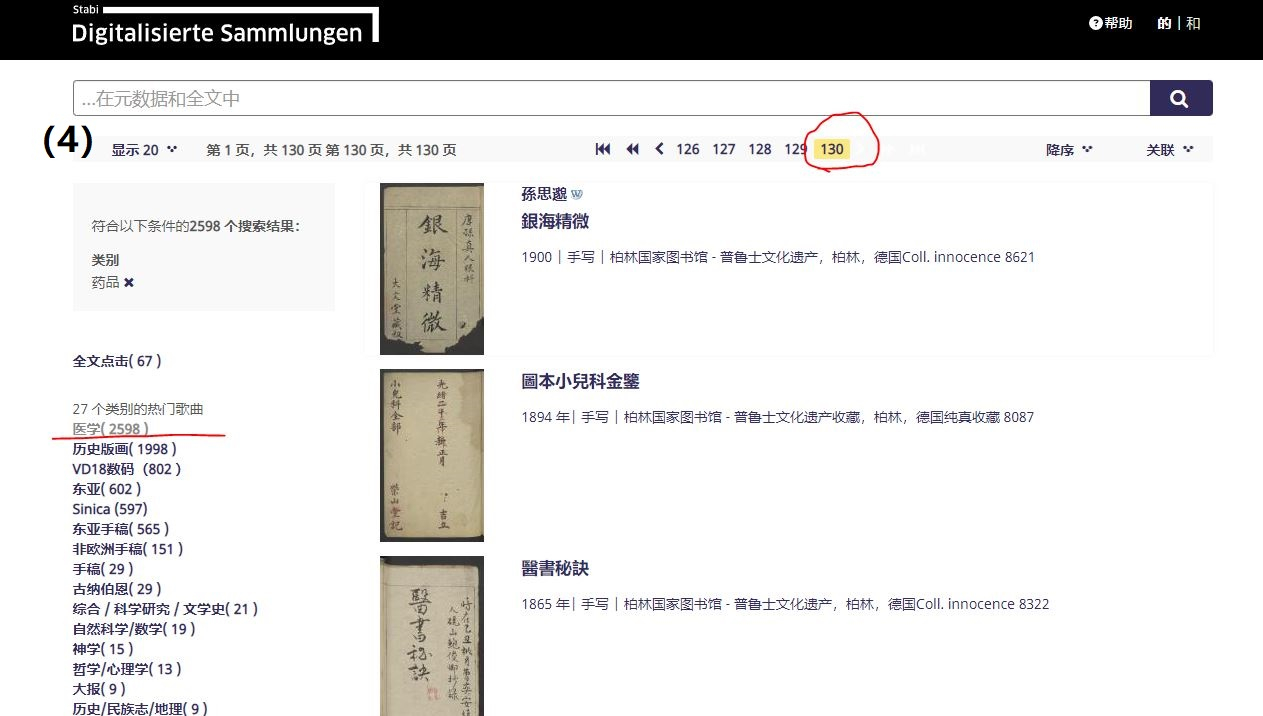Click the magnifier search button
The height and width of the screenshot is (716, 1263).
(x=1180, y=98)
